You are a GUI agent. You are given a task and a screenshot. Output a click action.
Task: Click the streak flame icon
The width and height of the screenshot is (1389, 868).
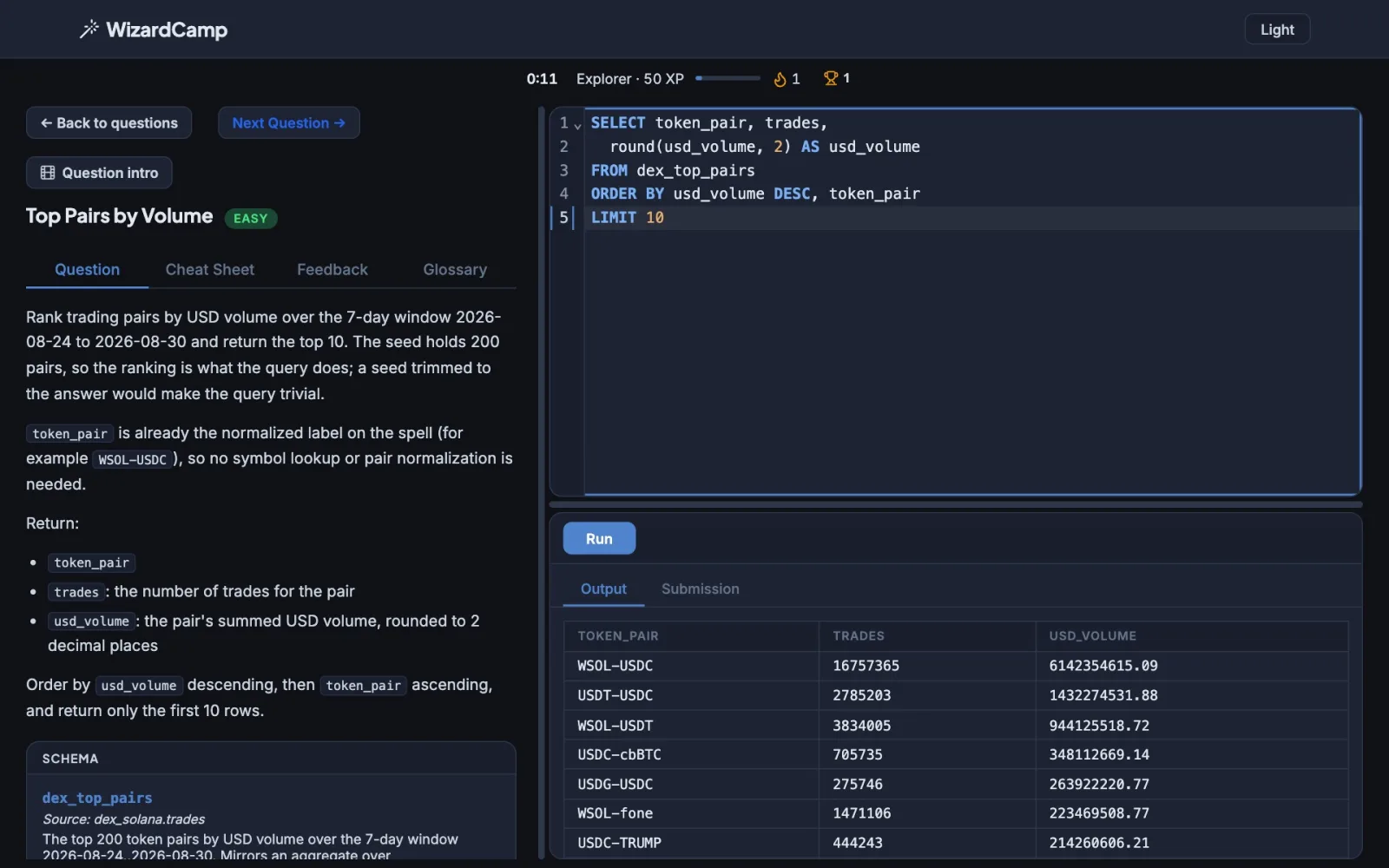click(x=780, y=79)
